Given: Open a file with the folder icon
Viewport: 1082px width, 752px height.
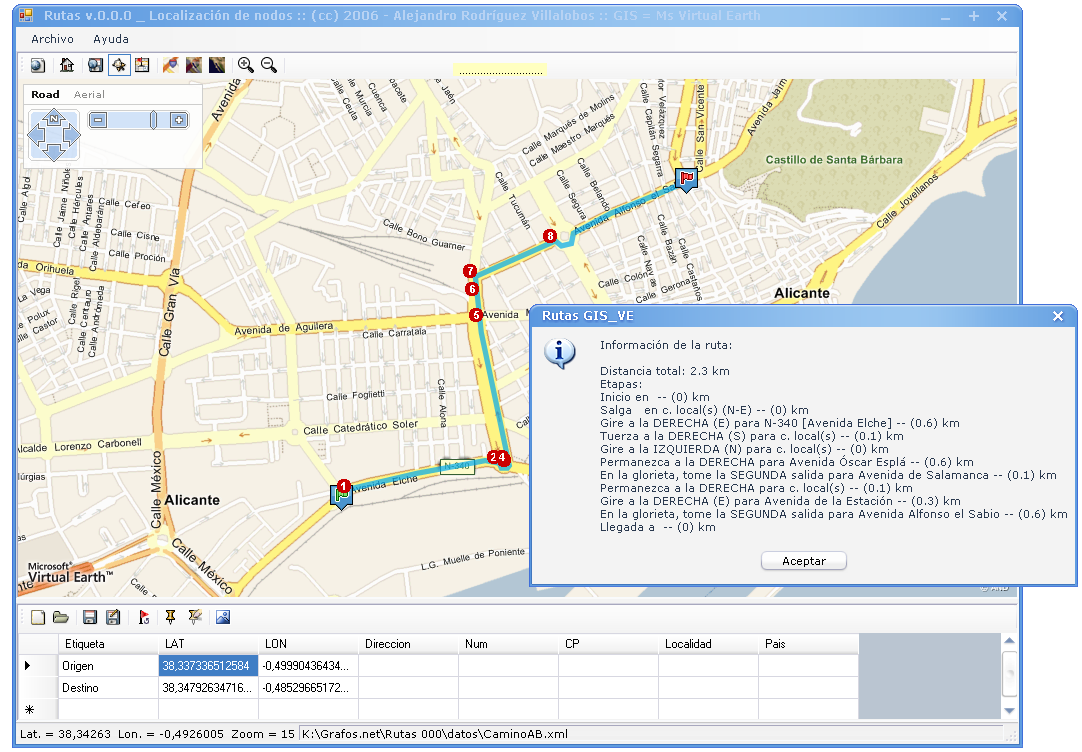Looking at the screenshot, I should [60, 618].
